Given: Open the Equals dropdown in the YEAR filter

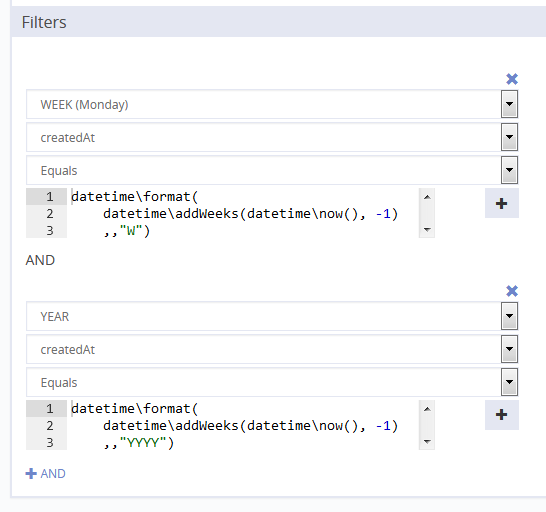Looking at the screenshot, I should pos(509,382).
